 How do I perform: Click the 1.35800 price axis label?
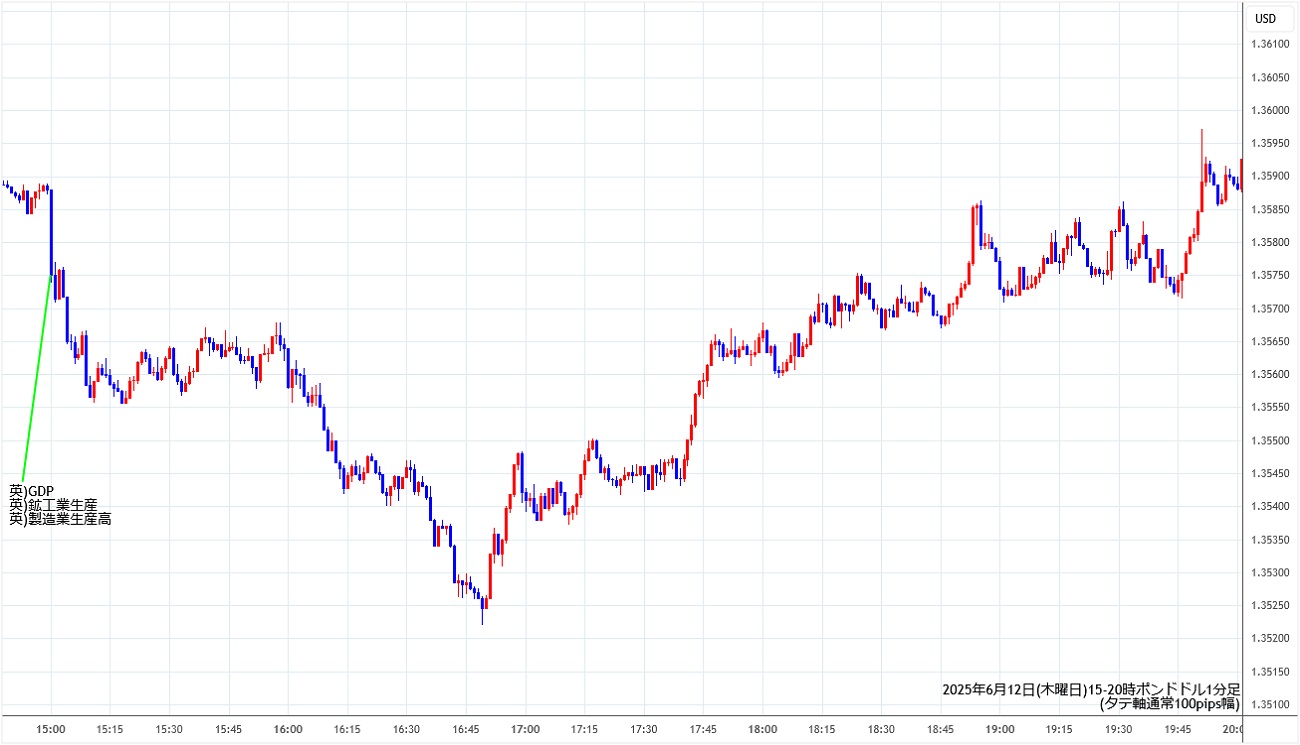coord(1272,242)
